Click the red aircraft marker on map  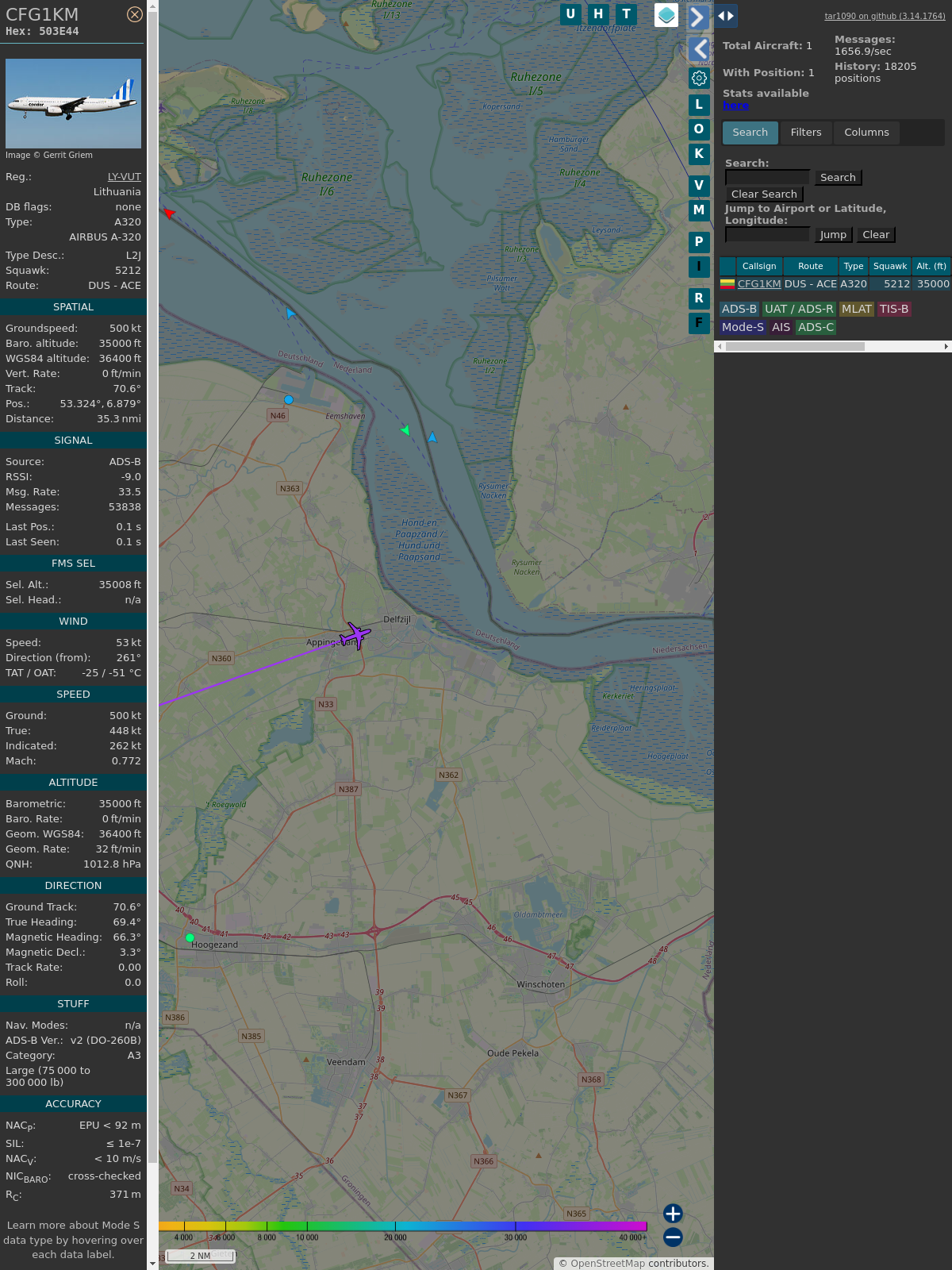click(168, 212)
